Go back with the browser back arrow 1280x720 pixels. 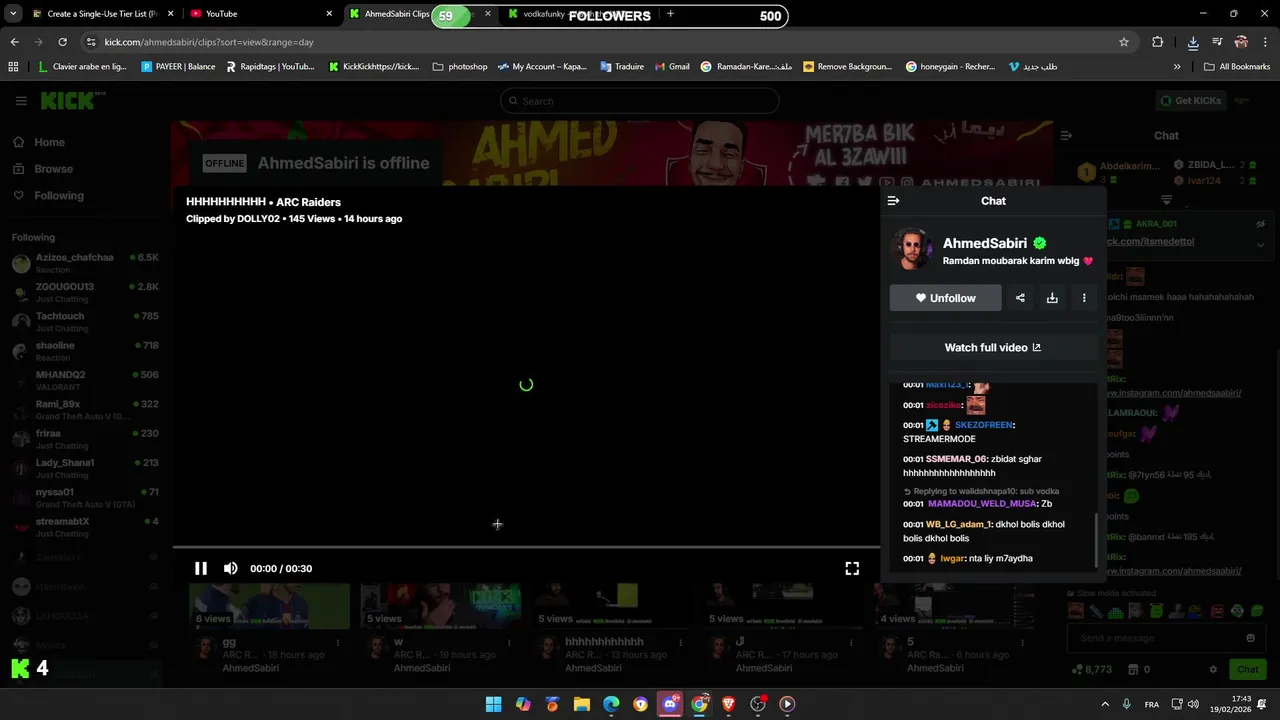click(x=14, y=42)
